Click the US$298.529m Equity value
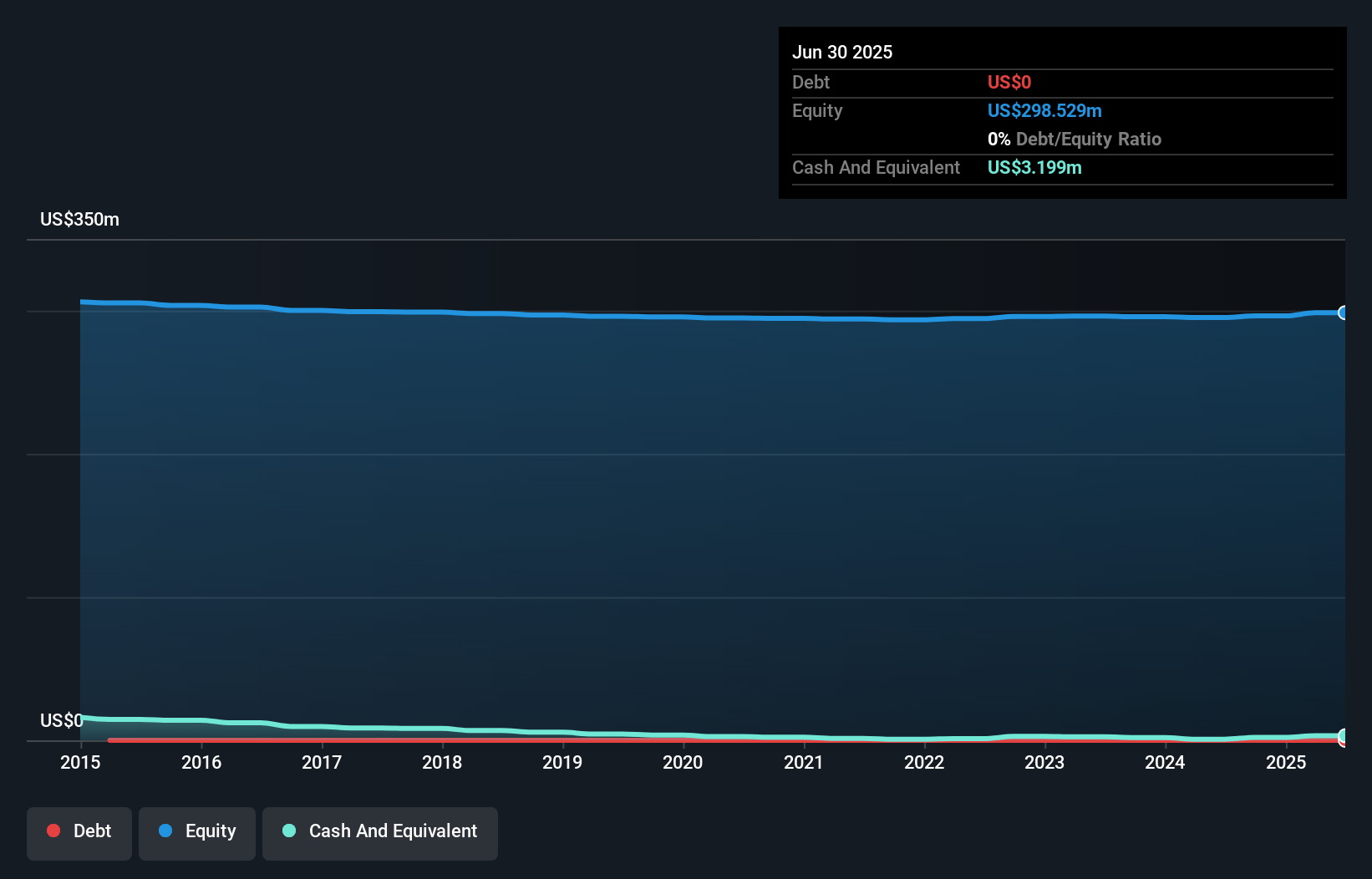 [1044, 110]
